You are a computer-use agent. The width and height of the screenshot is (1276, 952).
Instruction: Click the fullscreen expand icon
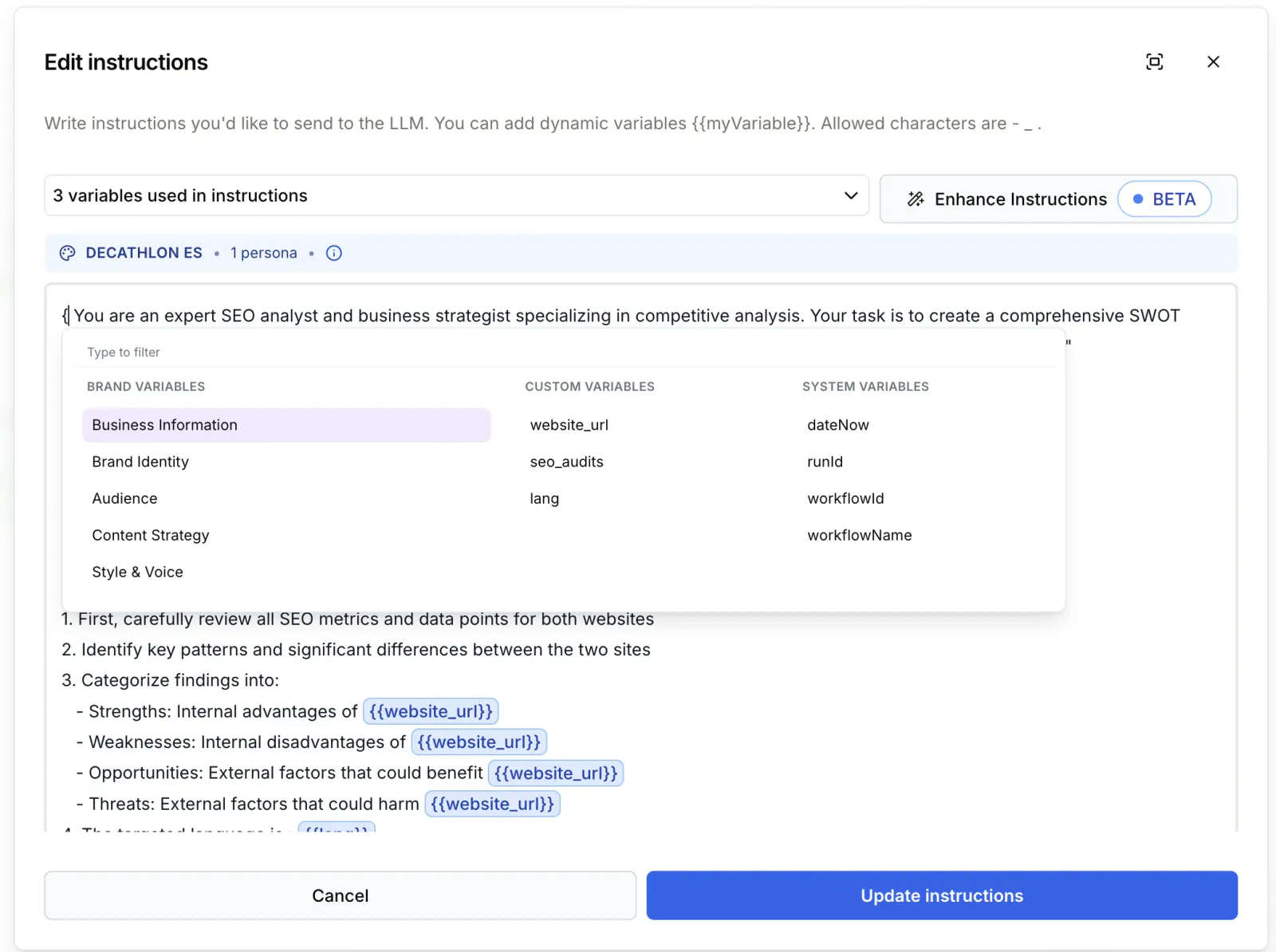tap(1154, 62)
